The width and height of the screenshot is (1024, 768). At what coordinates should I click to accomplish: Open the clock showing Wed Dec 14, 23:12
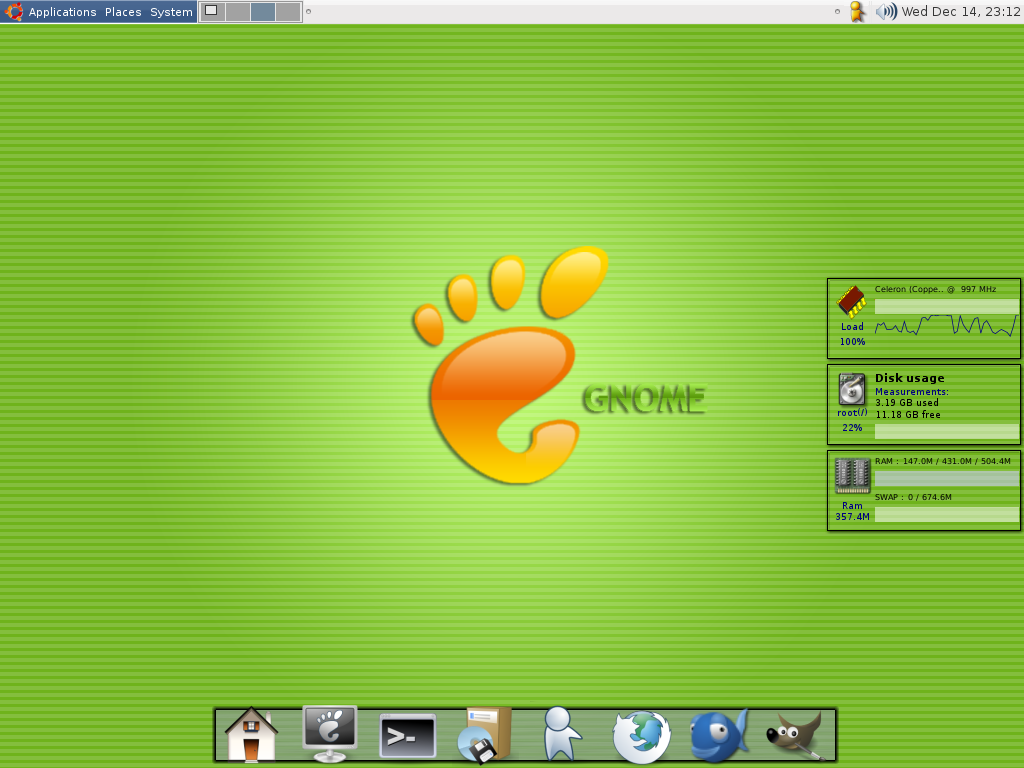(x=961, y=12)
